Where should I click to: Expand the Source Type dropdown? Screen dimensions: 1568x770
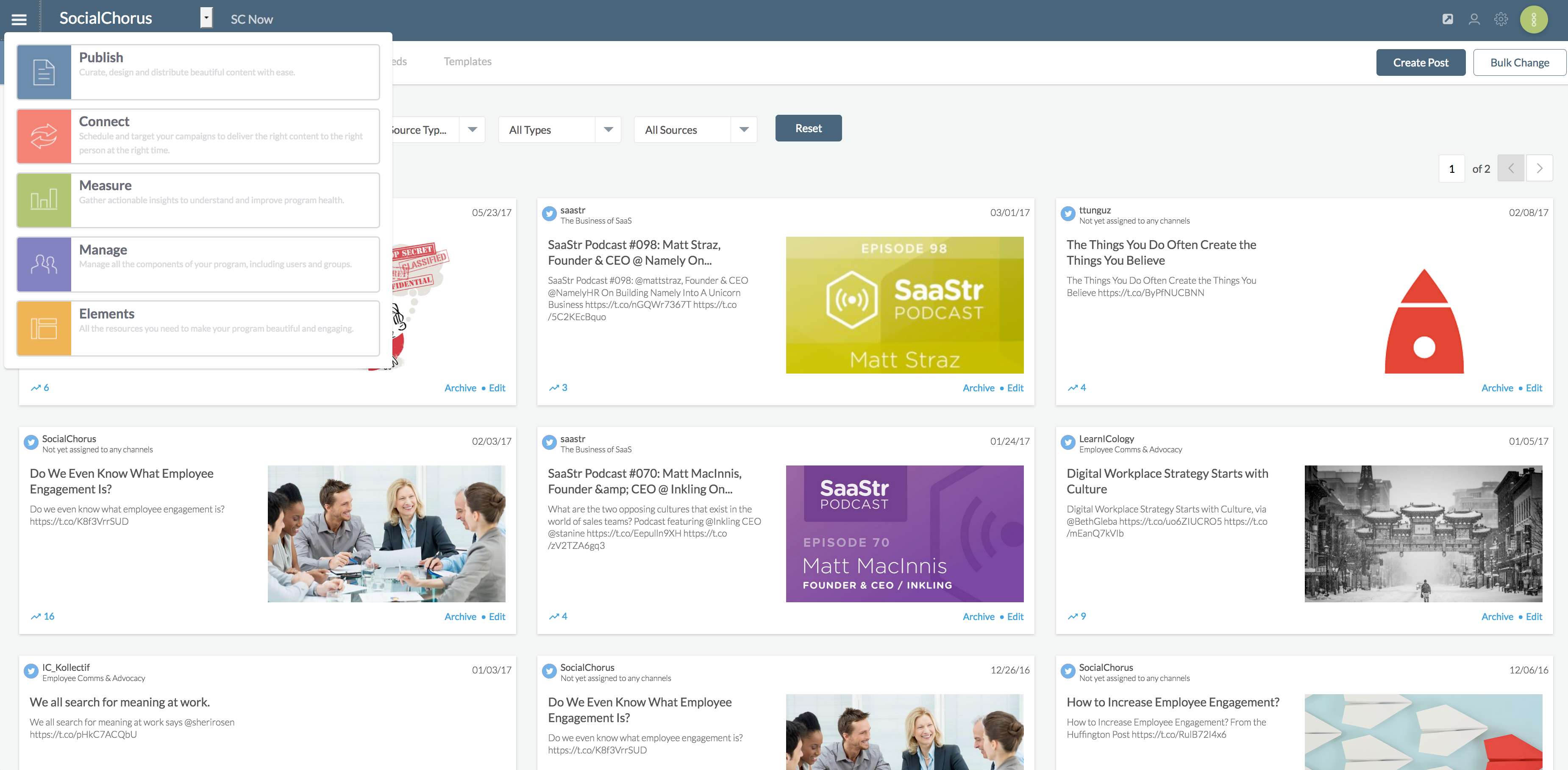tap(473, 130)
